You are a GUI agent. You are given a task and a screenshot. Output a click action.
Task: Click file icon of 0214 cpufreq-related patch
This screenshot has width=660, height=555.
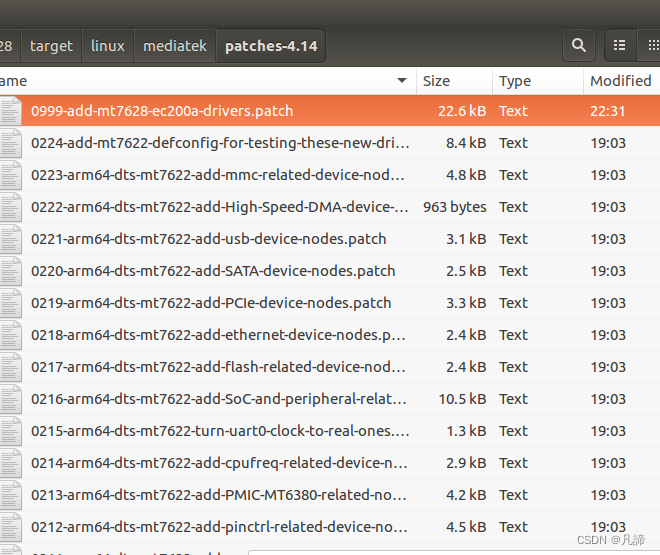click(x=10, y=463)
